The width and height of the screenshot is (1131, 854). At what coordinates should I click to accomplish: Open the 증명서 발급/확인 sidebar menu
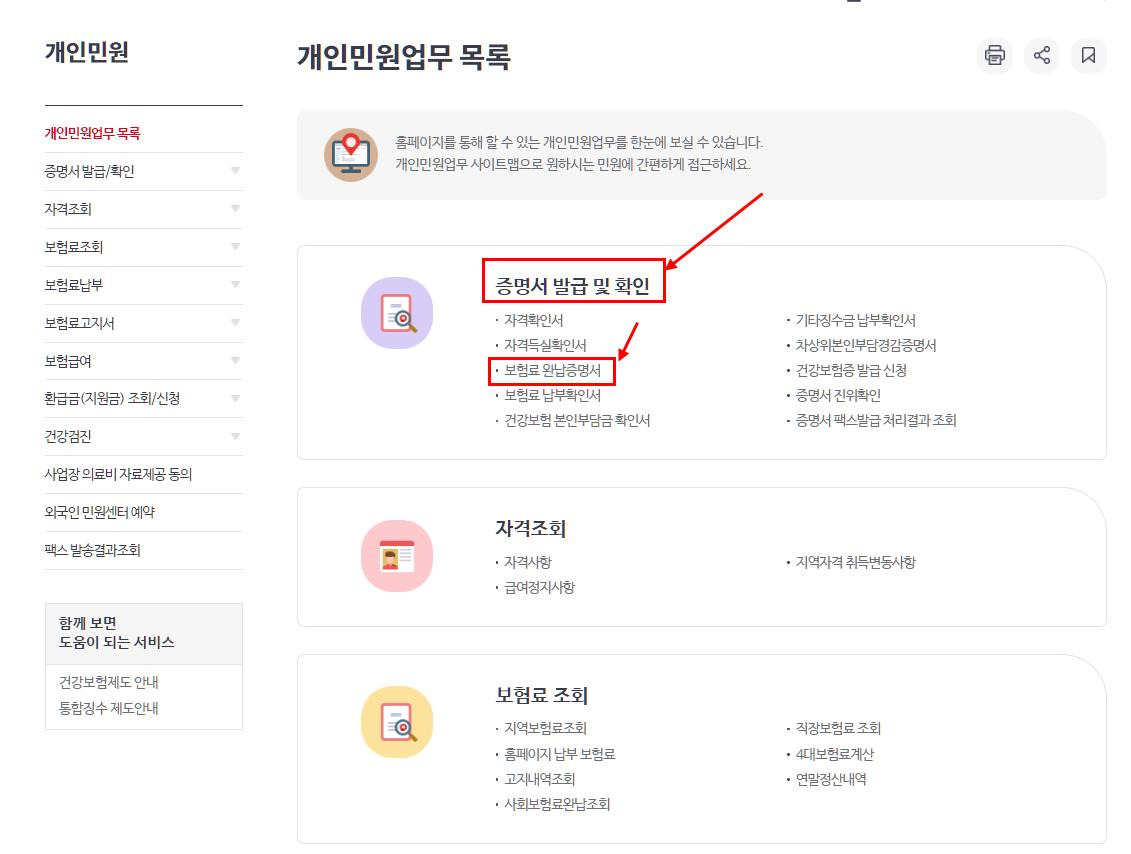coord(89,171)
